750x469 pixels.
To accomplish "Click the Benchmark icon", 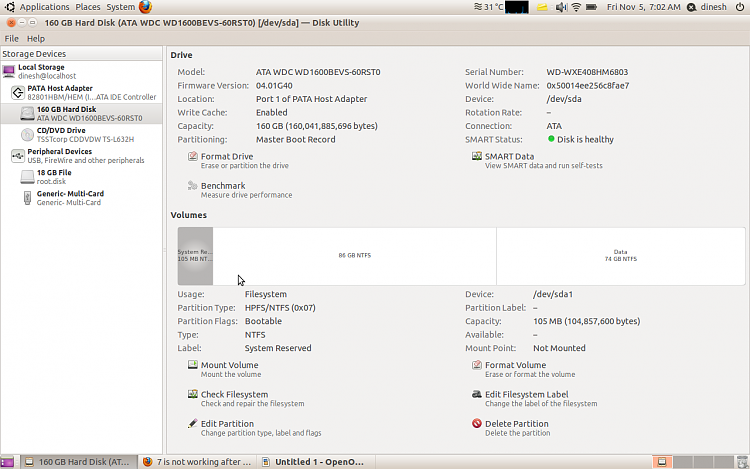I will [192, 185].
